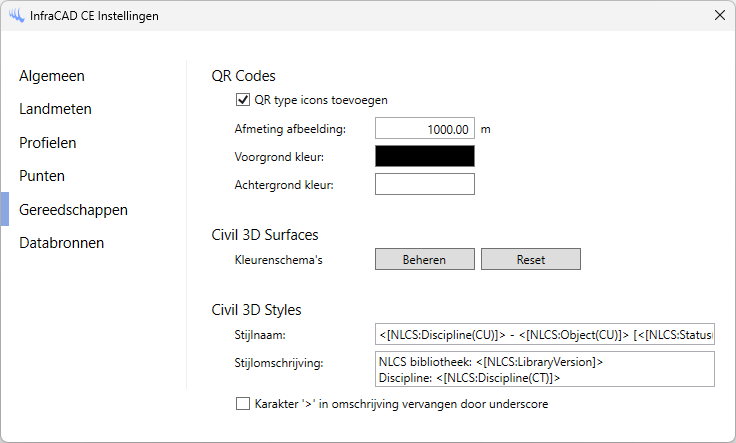
Task: Click the Beheren button for Kleurenschema's
Action: [x=425, y=259]
